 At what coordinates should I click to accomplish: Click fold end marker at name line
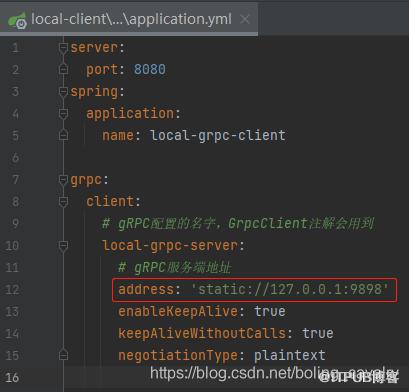63,136
